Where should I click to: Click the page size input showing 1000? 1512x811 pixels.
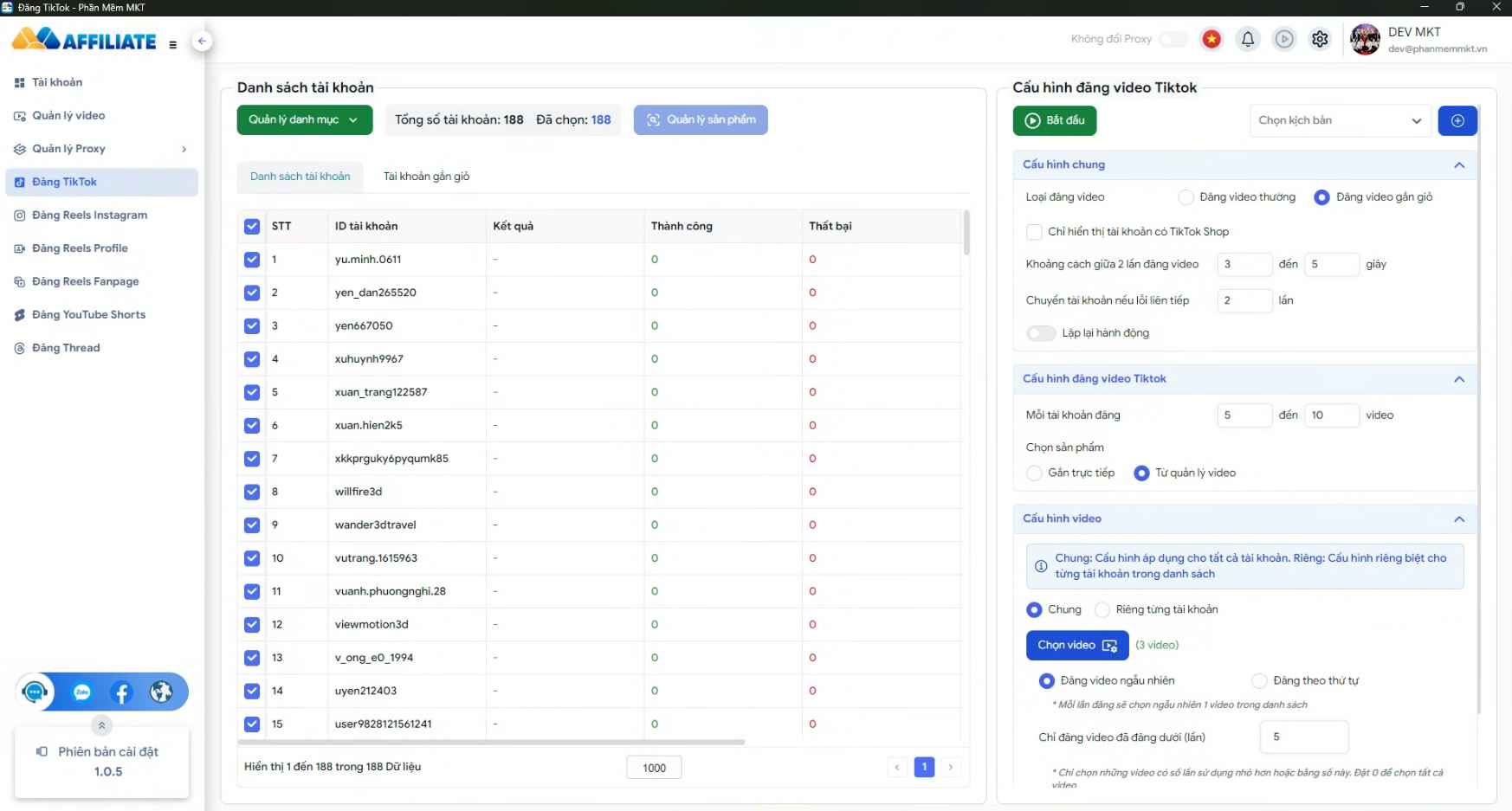pos(654,767)
